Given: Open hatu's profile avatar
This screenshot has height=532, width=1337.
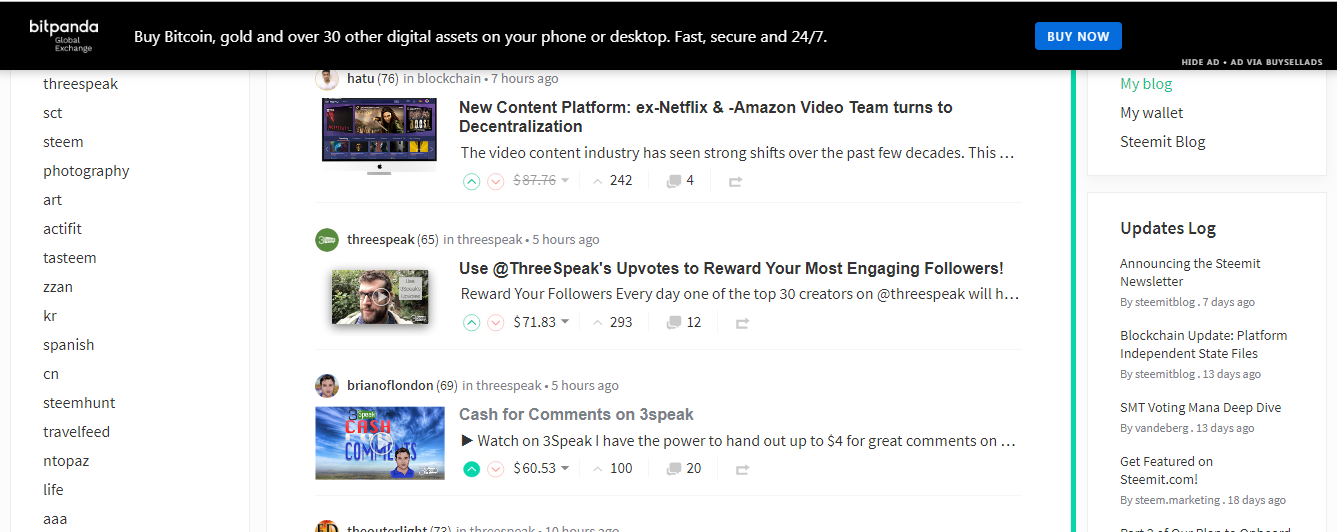Looking at the screenshot, I should click(327, 79).
